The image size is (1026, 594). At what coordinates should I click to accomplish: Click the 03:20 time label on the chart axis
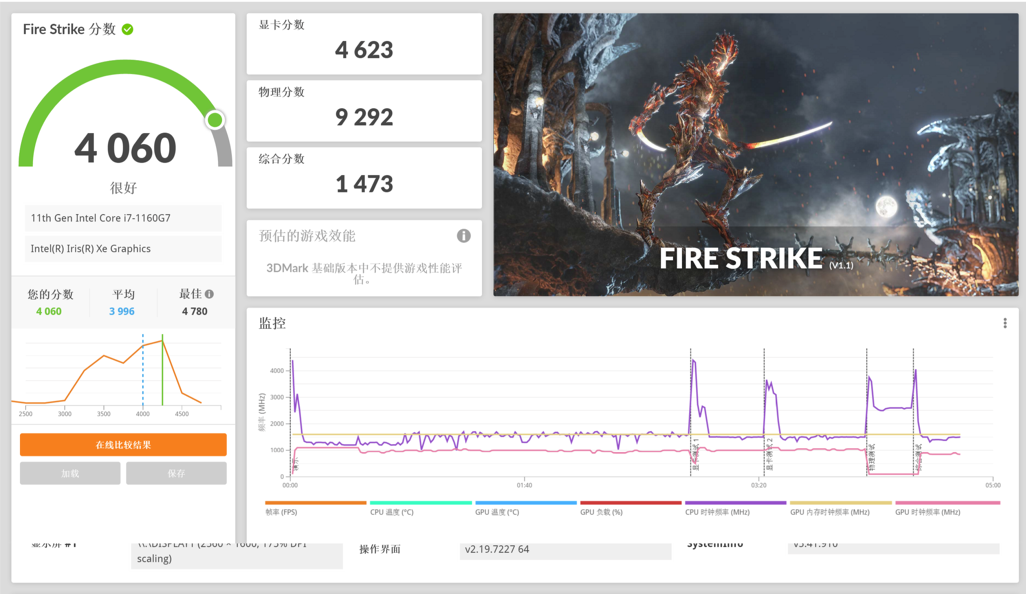[758, 485]
